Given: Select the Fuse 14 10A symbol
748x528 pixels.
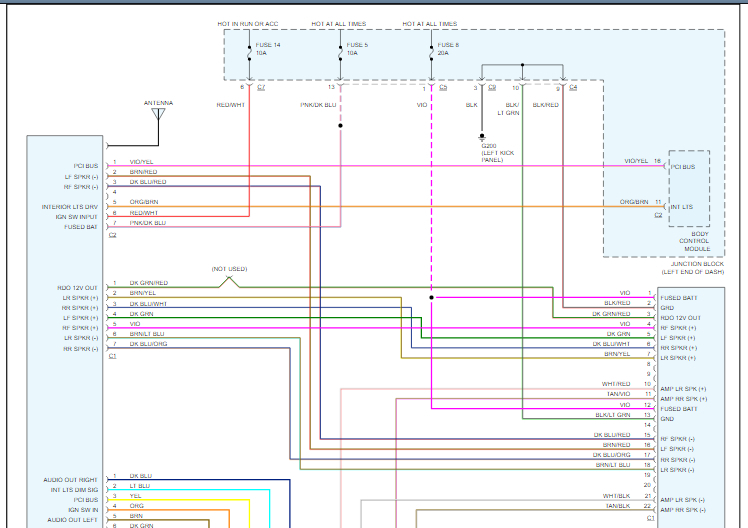Looking at the screenshot, I should pyautogui.click(x=250, y=49).
